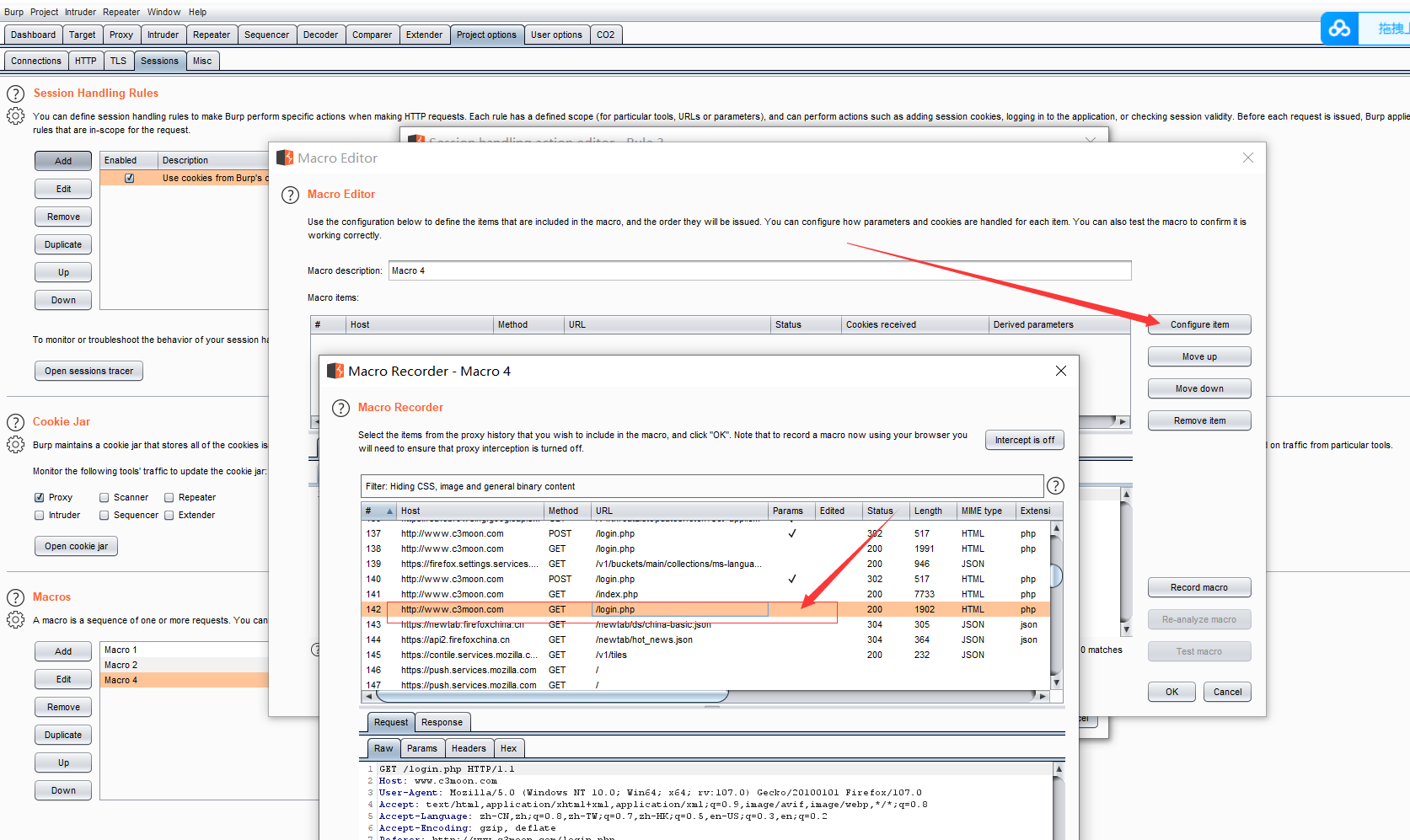
Task: Toggle the Intercept is off button
Action: (1025, 440)
